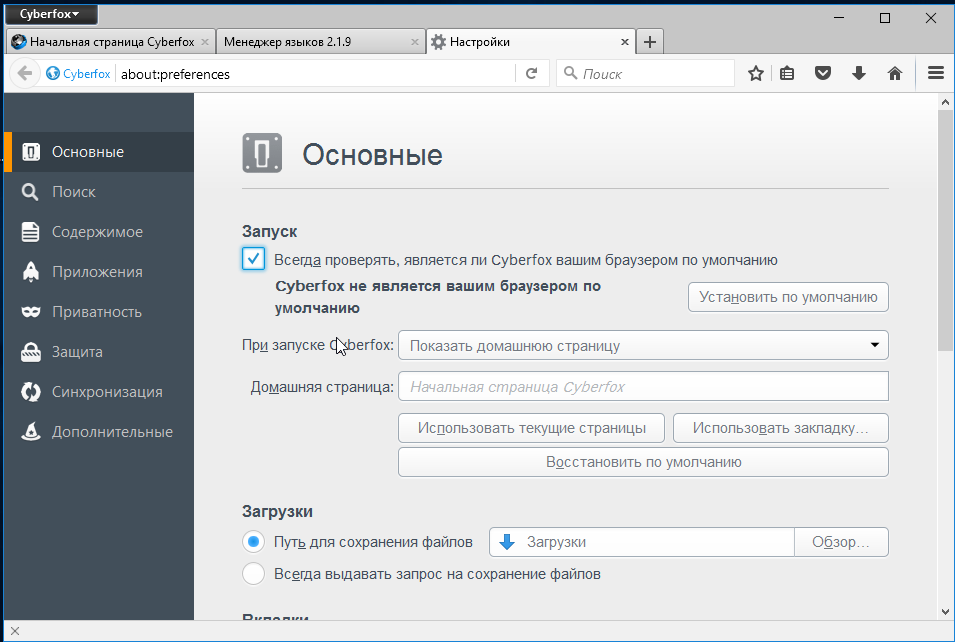Open downloads arrow icon
Viewport: 955px width, 642px height.
point(859,74)
